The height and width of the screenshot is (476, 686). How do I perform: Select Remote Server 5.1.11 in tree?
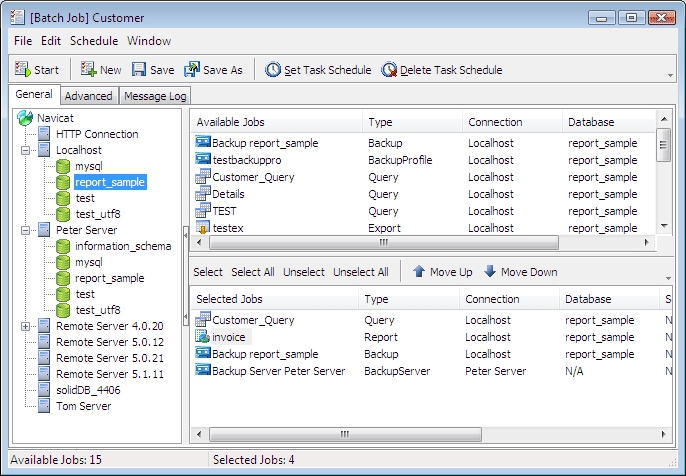[110, 374]
